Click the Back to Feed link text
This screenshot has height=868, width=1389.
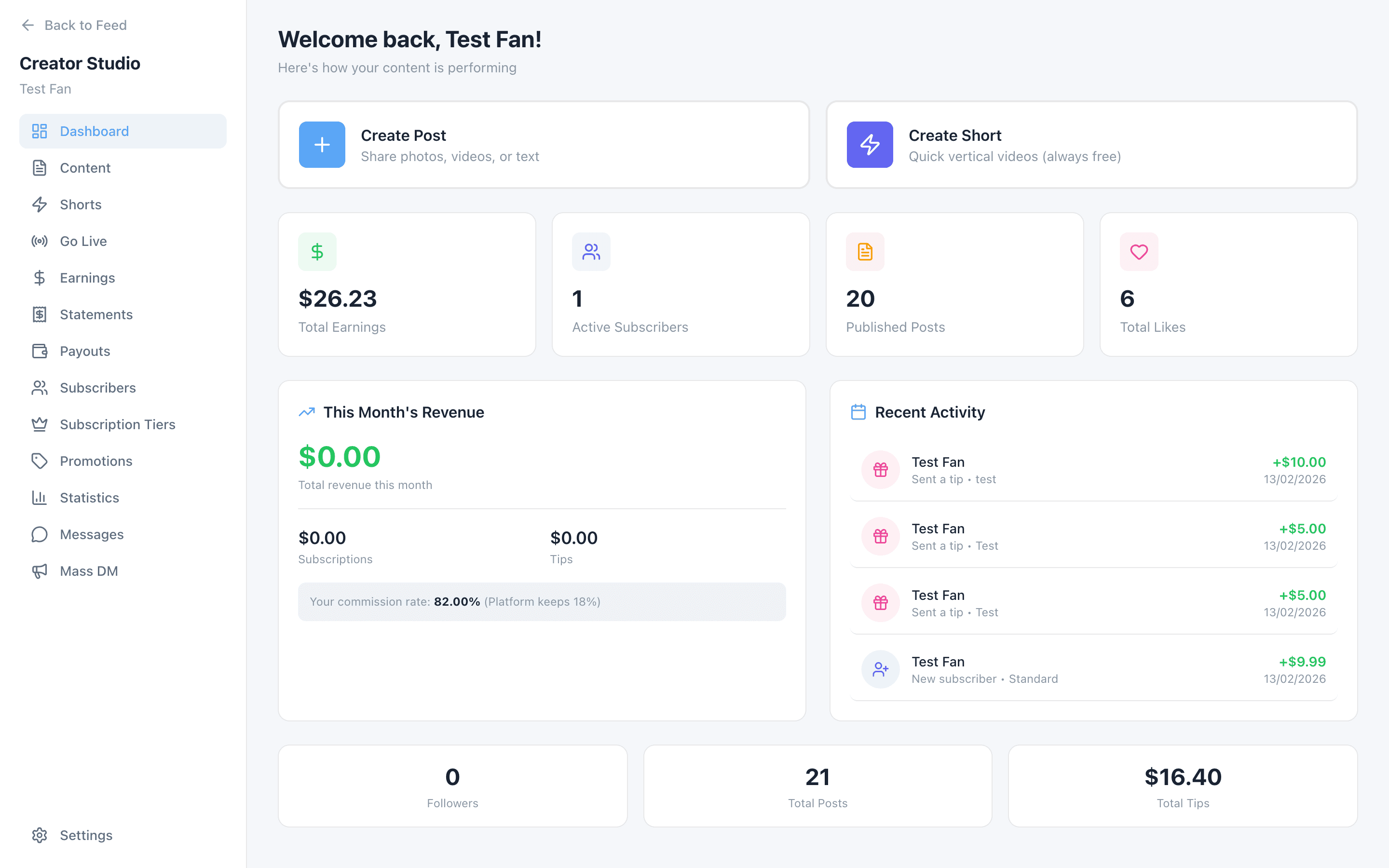[85, 25]
